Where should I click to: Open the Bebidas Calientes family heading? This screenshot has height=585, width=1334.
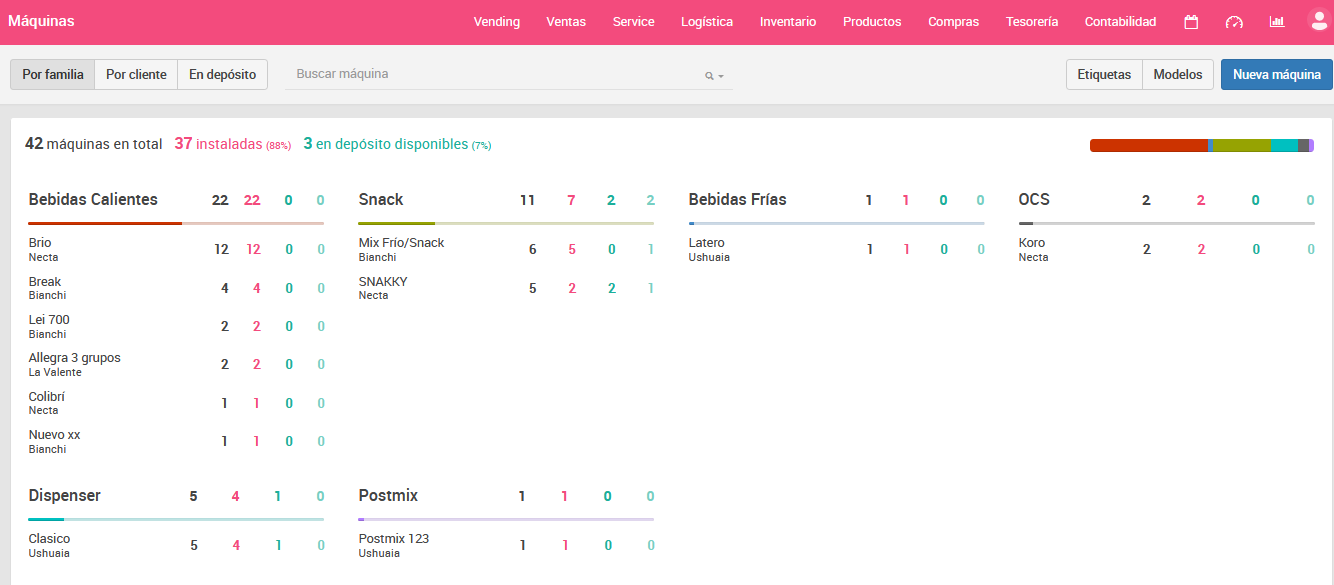coord(93,200)
